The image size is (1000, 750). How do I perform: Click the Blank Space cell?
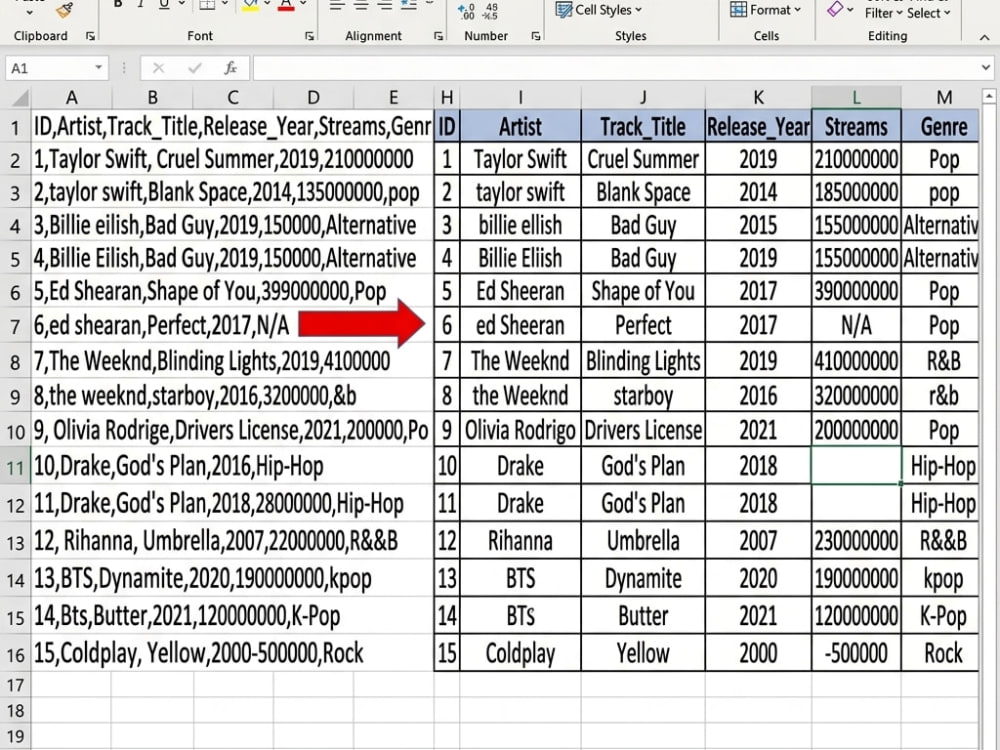(x=643, y=192)
